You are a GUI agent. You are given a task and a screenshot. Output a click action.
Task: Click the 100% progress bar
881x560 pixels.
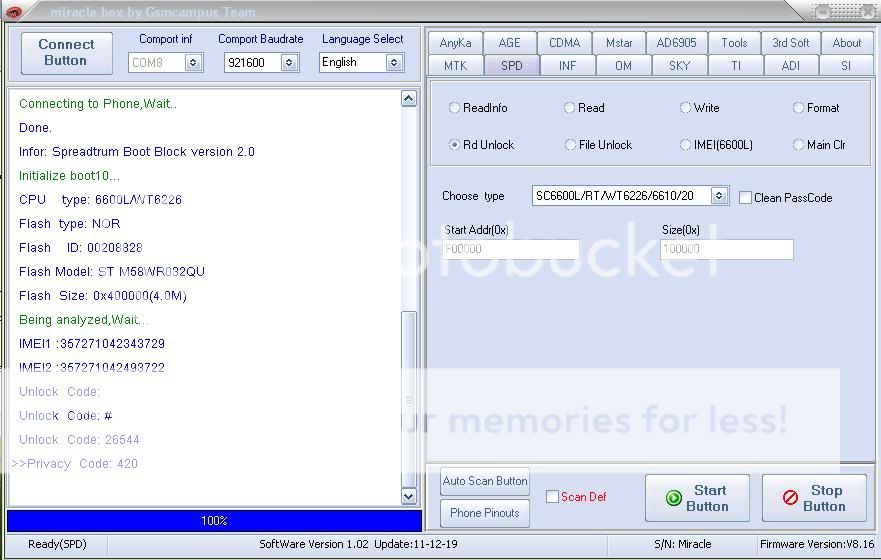click(x=214, y=521)
